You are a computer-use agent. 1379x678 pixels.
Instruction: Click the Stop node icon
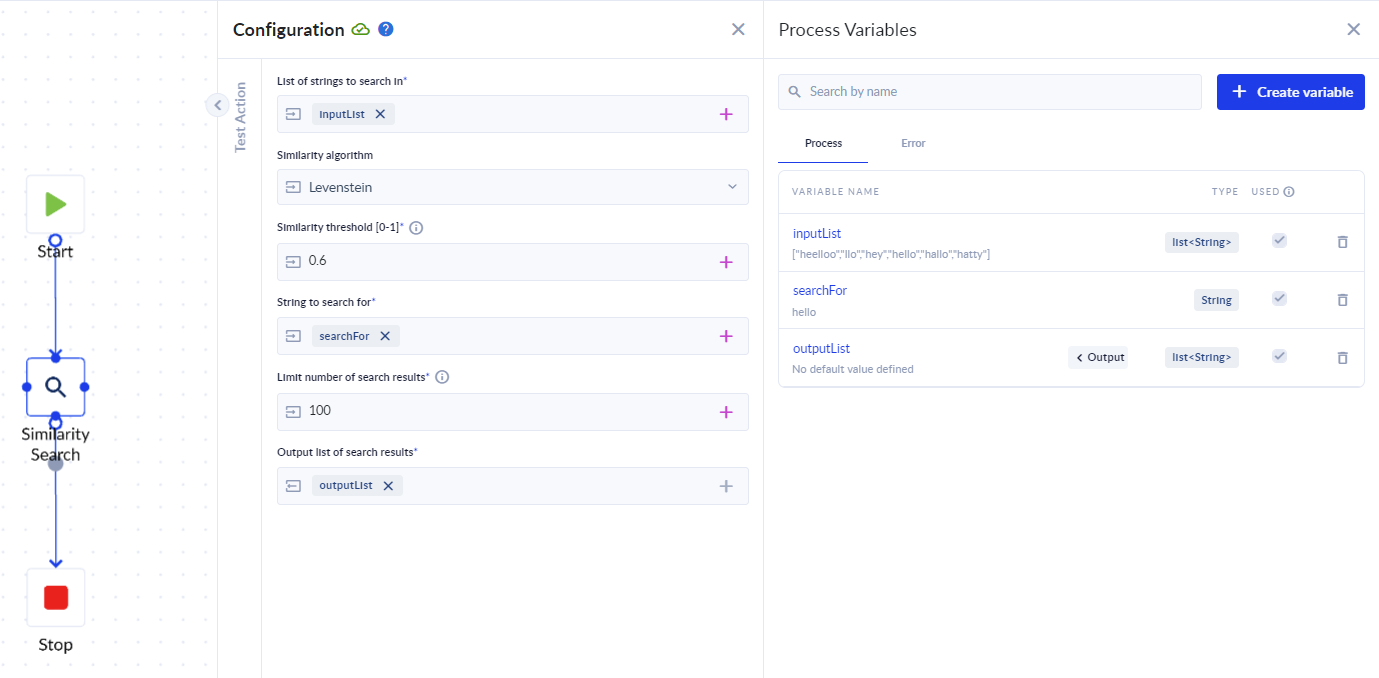tap(55, 597)
